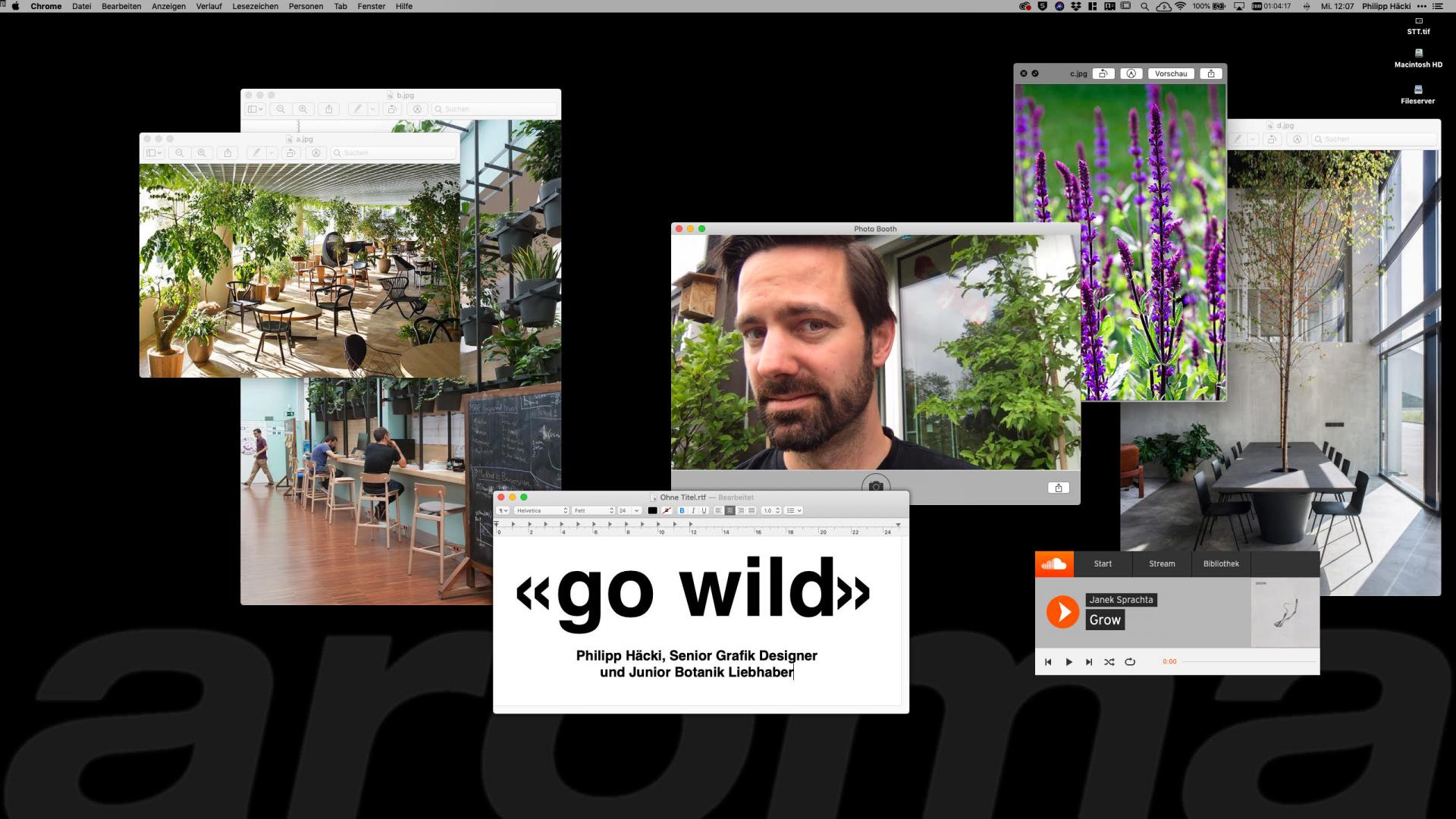The width and height of the screenshot is (1456, 819).
Task: Skip to next track in SoundCloud
Action: click(x=1089, y=662)
